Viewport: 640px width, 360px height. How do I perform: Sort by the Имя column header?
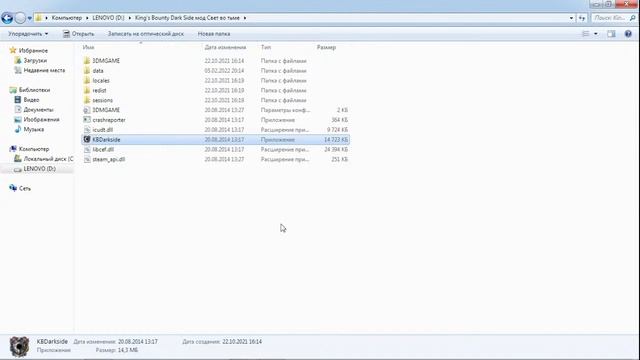(x=88, y=47)
